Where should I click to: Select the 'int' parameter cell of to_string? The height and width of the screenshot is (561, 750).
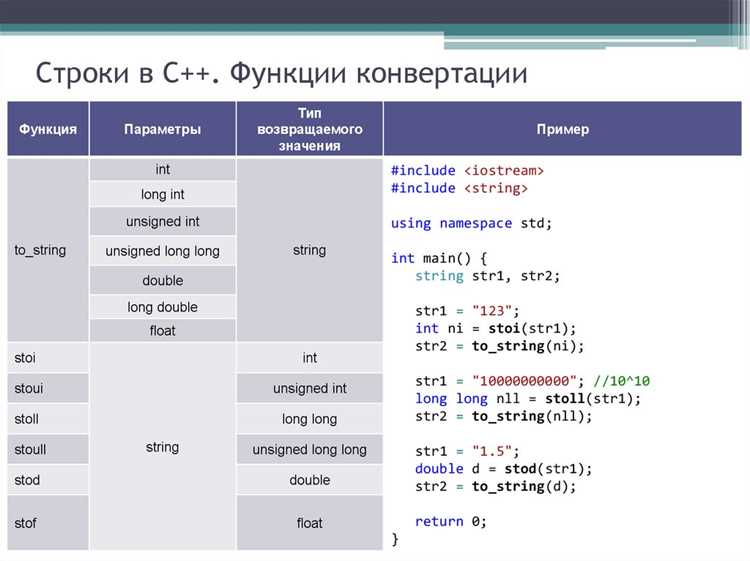pos(163,169)
